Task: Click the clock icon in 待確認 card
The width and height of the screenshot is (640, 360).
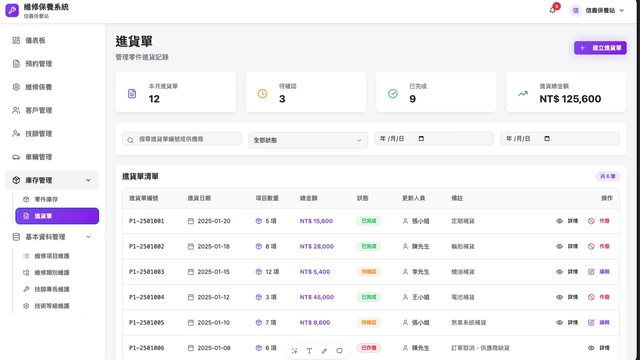Action: [262, 93]
